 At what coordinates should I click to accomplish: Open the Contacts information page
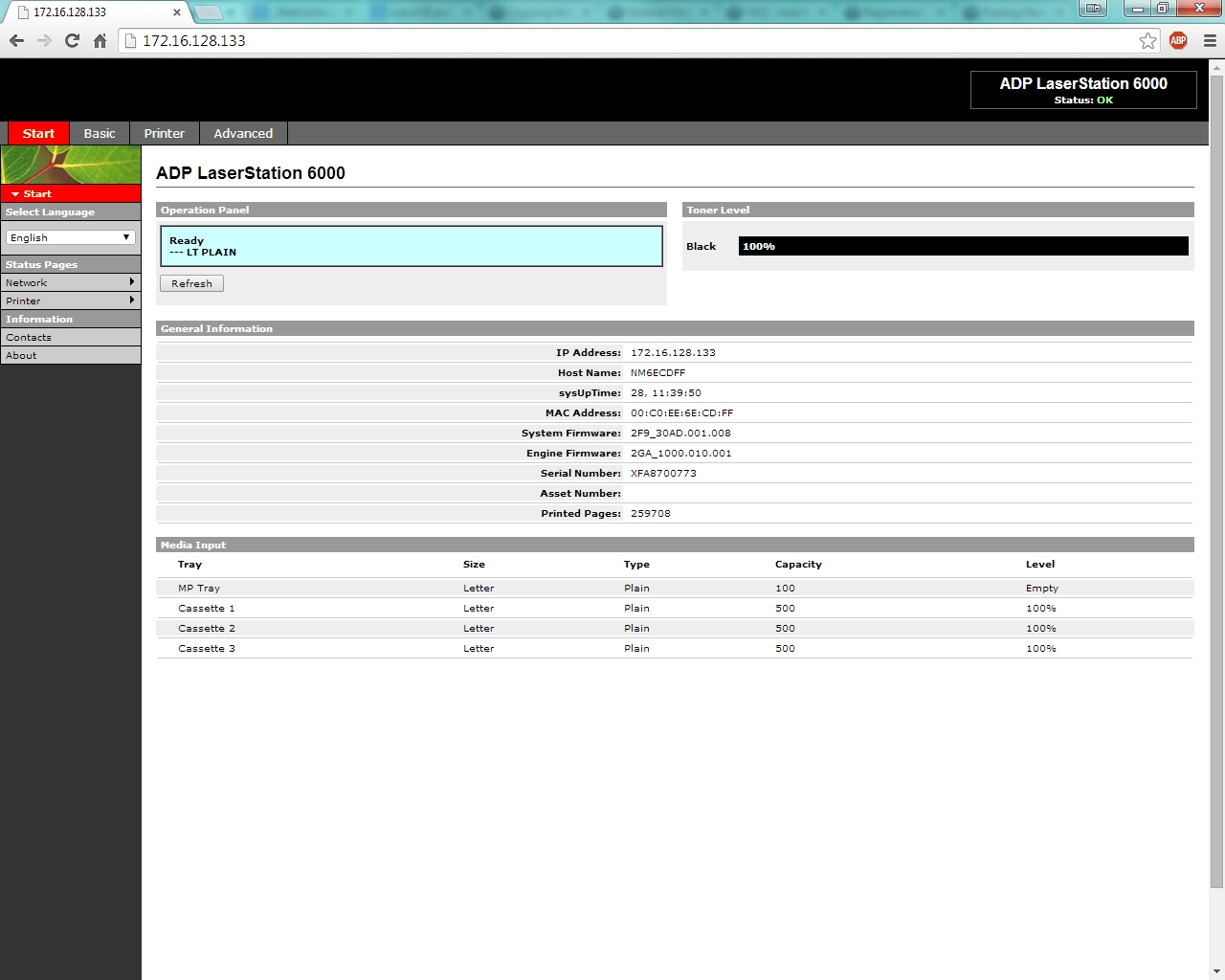(x=71, y=337)
